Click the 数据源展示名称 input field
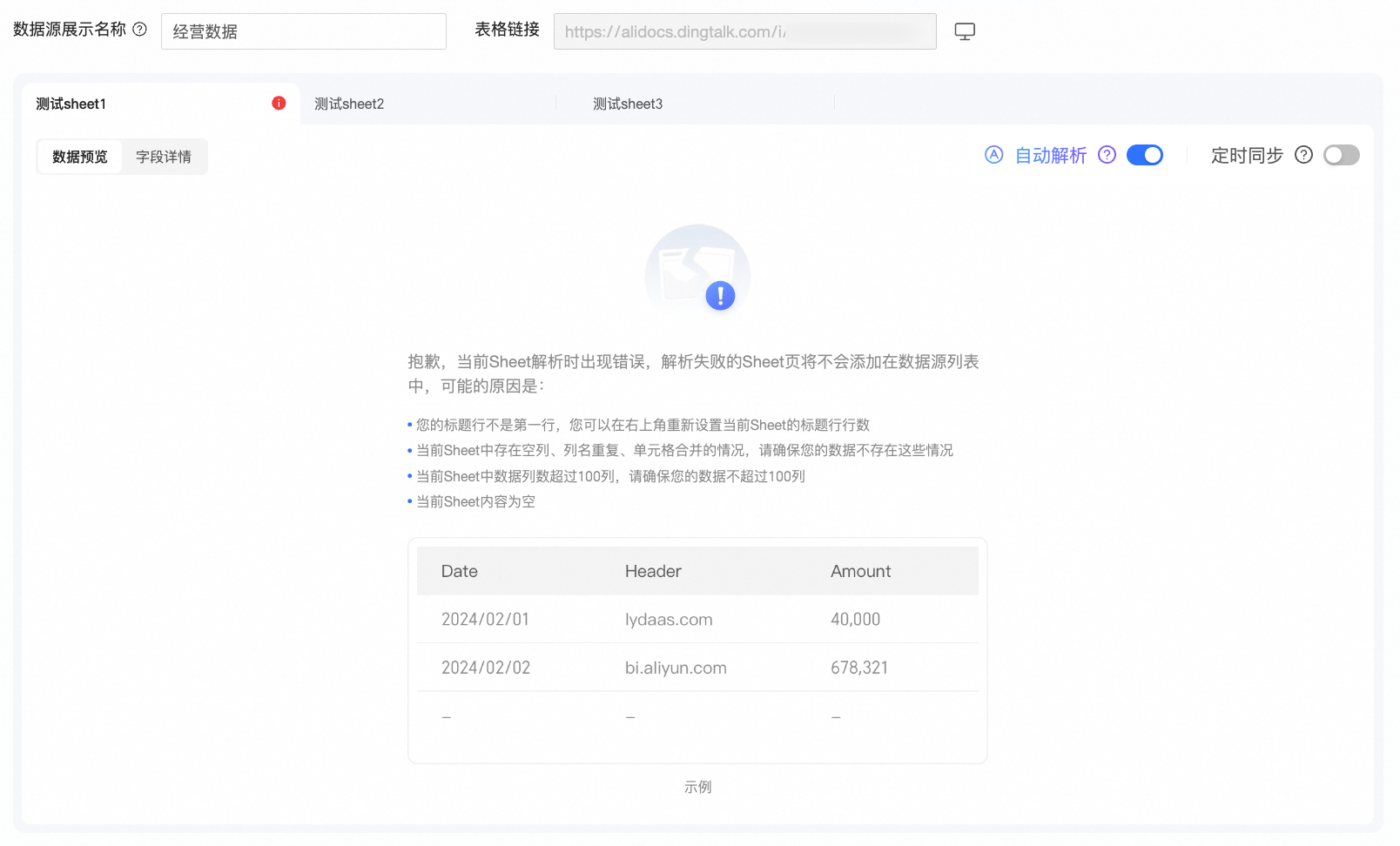Viewport: 1400px width, 846px height. pos(304,31)
